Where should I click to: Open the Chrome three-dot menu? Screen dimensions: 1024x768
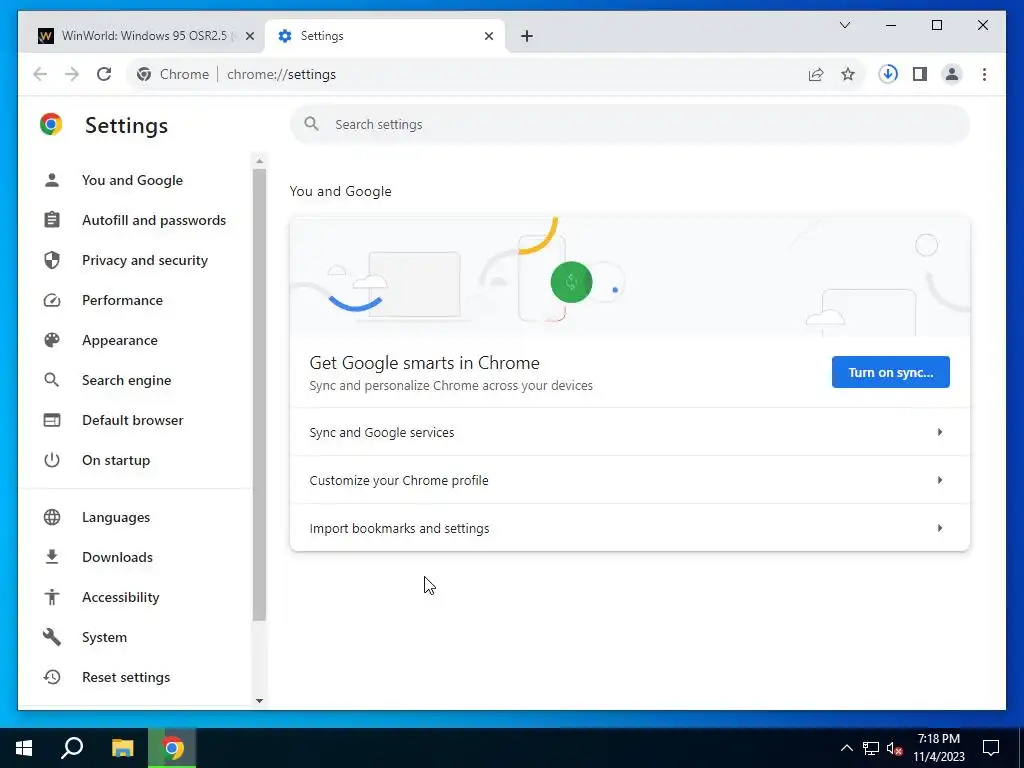(x=984, y=74)
